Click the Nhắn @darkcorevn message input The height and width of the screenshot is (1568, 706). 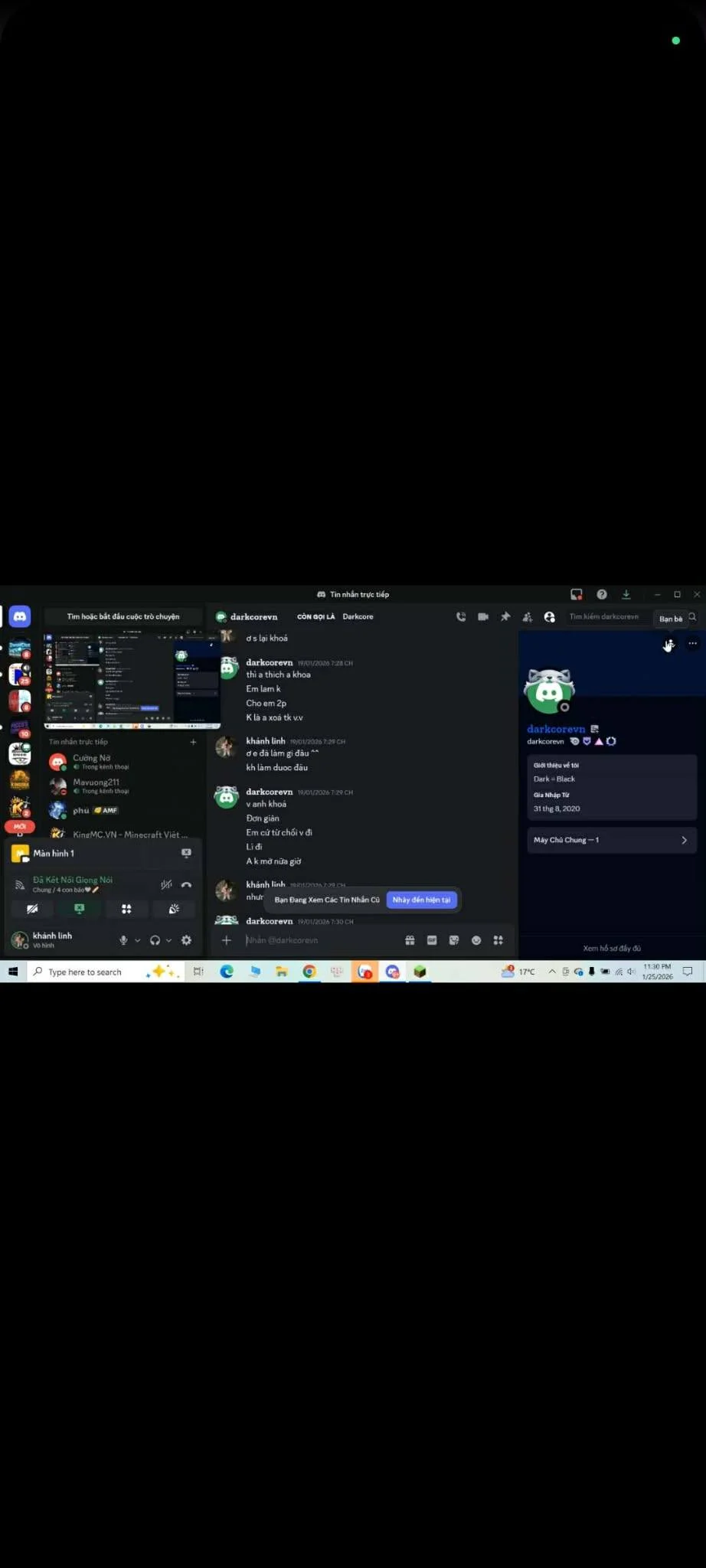[320, 940]
